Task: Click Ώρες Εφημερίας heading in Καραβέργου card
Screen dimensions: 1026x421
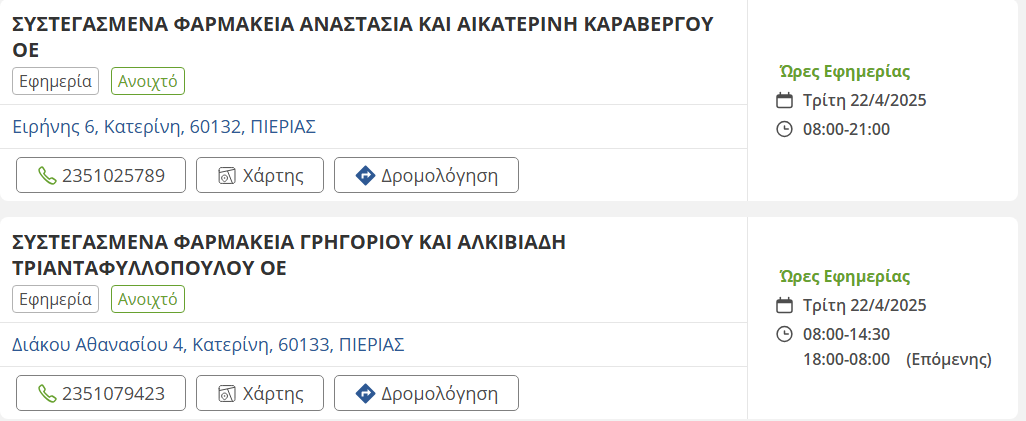Action: [x=845, y=71]
